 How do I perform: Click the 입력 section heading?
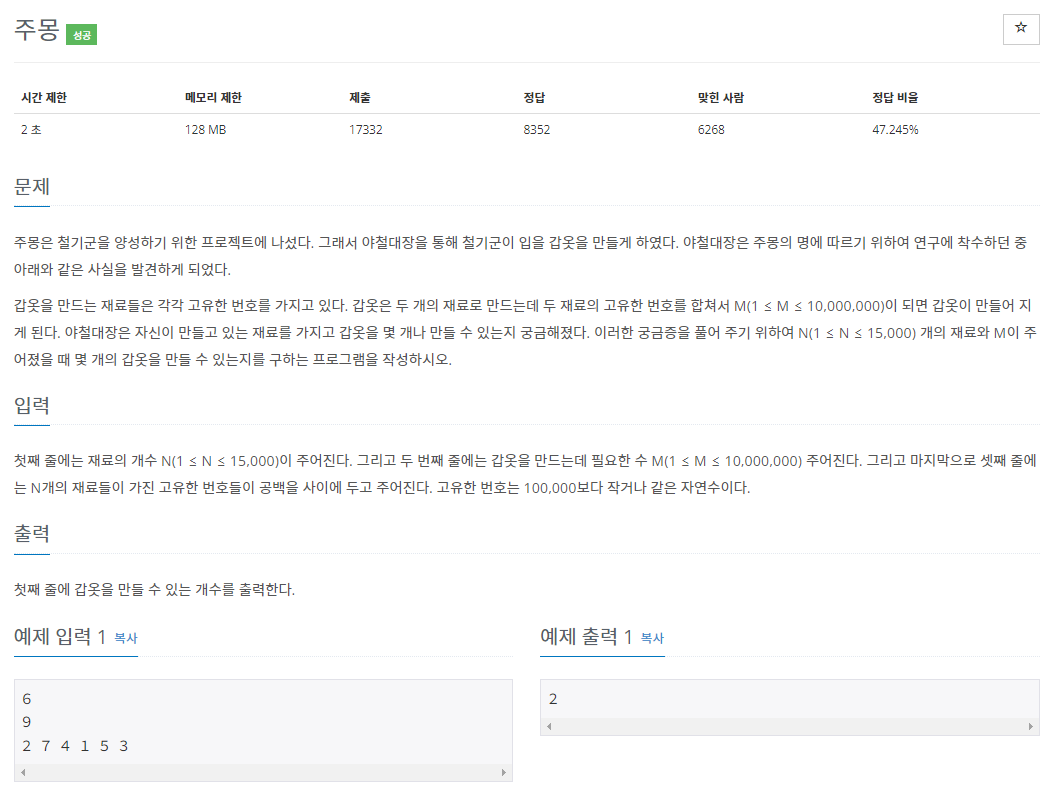point(32,405)
